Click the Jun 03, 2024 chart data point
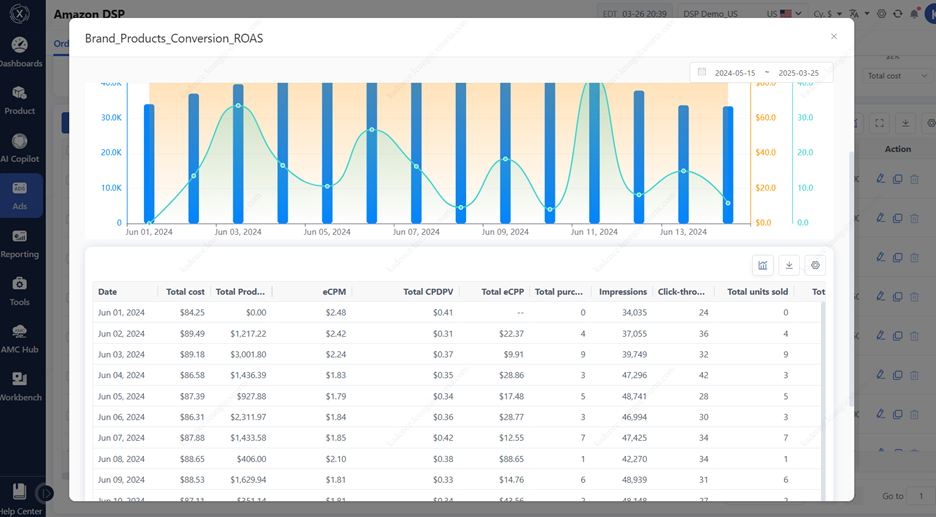Viewport: 936px width, 517px height. 238,106
